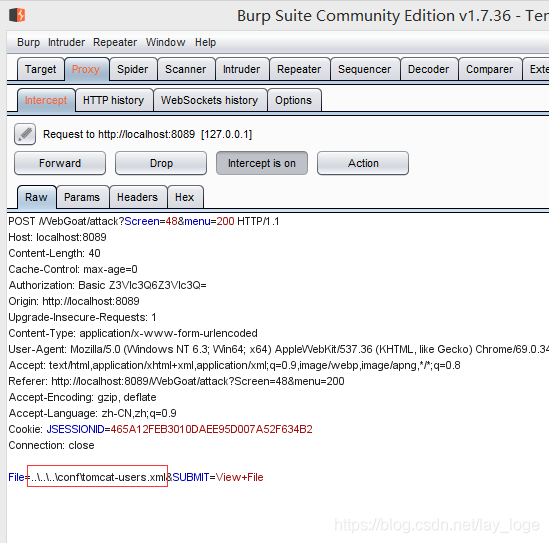Click the Origin header line
Image resolution: width=549 pixels, height=543 pixels.
[74, 301]
